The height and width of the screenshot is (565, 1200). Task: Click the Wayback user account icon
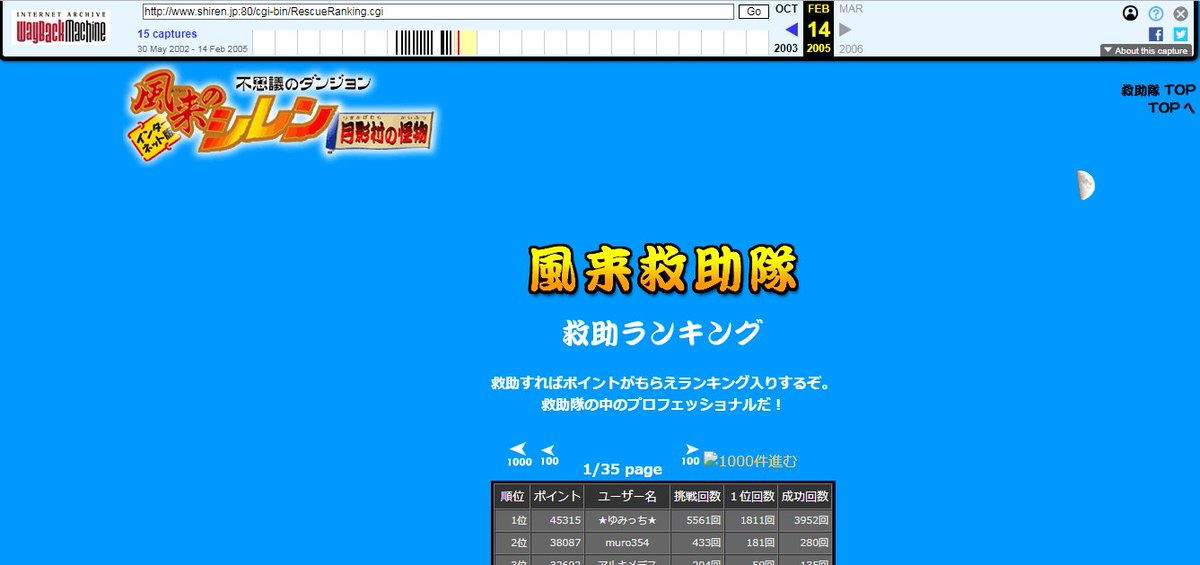pyautogui.click(x=1130, y=13)
